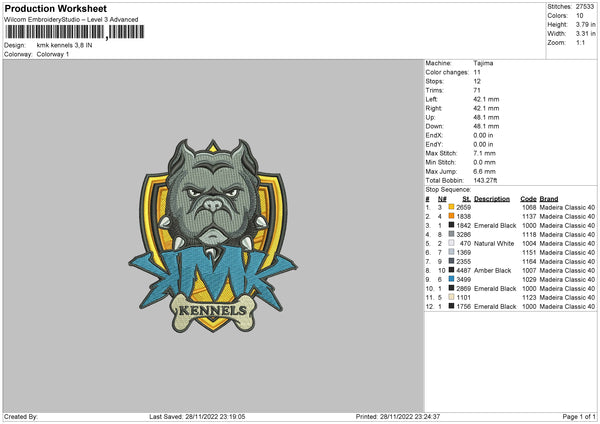Screen dimensions: 600x424
Task: Click the Height value '3.79 in'
Action: (x=585, y=24)
